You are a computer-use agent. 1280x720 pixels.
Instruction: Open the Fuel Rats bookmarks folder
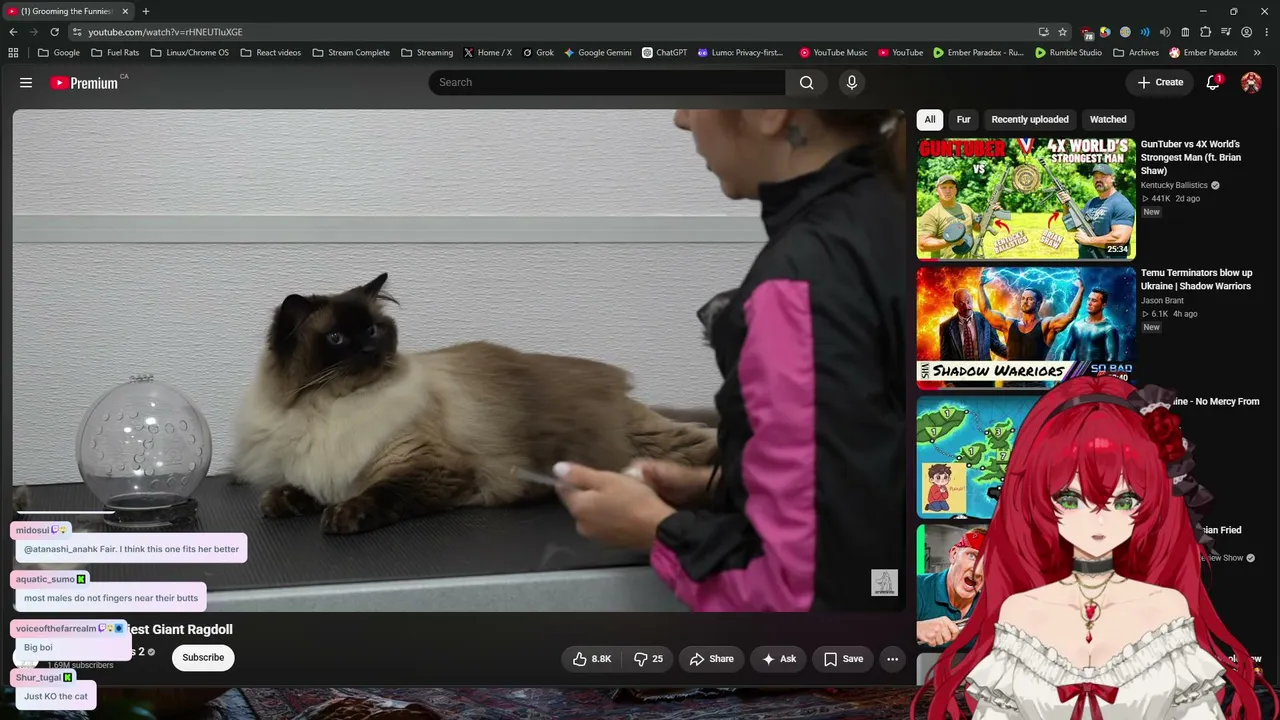(x=115, y=53)
